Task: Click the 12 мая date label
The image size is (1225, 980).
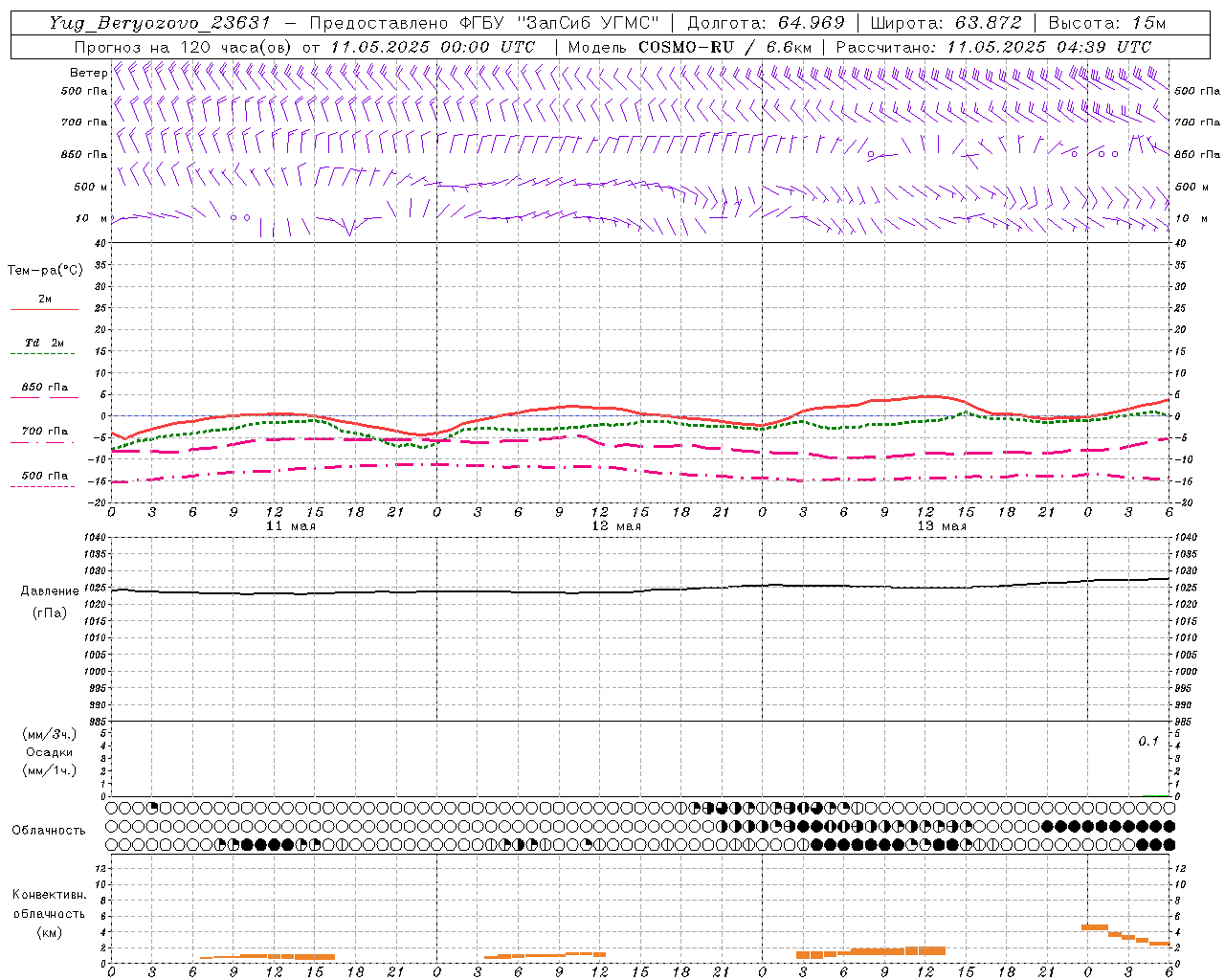Action: coord(615,526)
